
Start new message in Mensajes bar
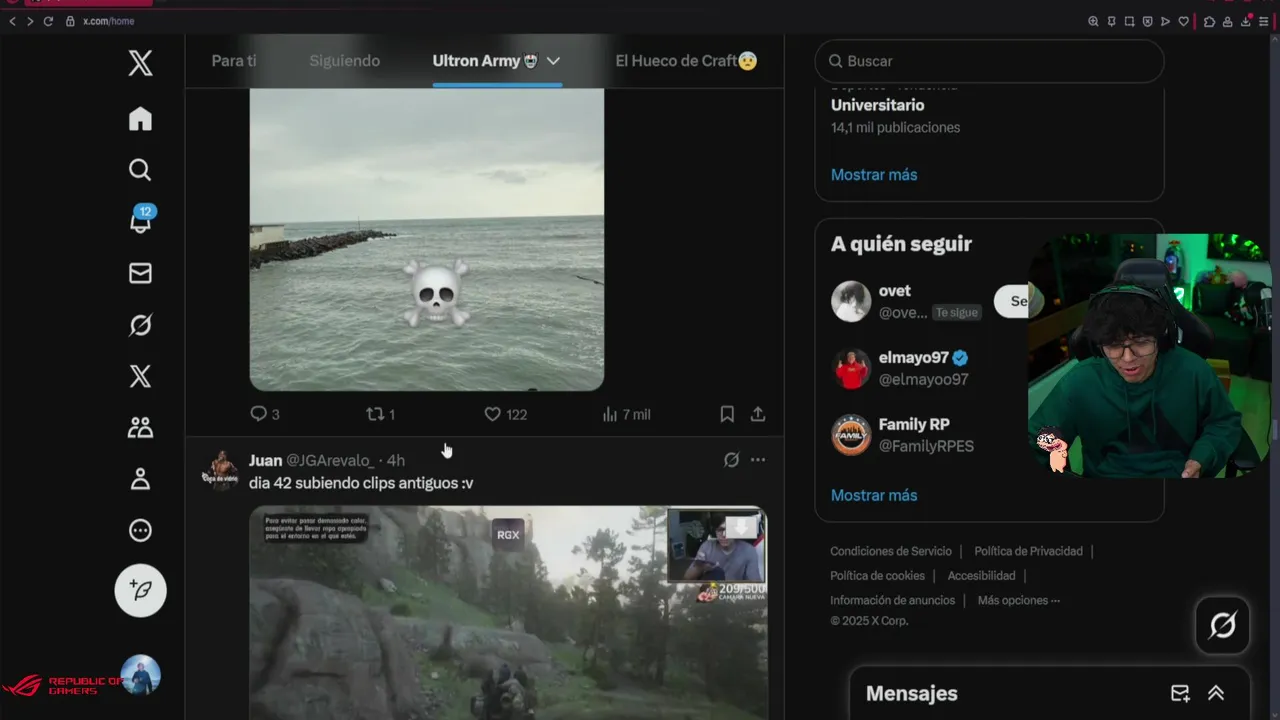click(x=1180, y=693)
